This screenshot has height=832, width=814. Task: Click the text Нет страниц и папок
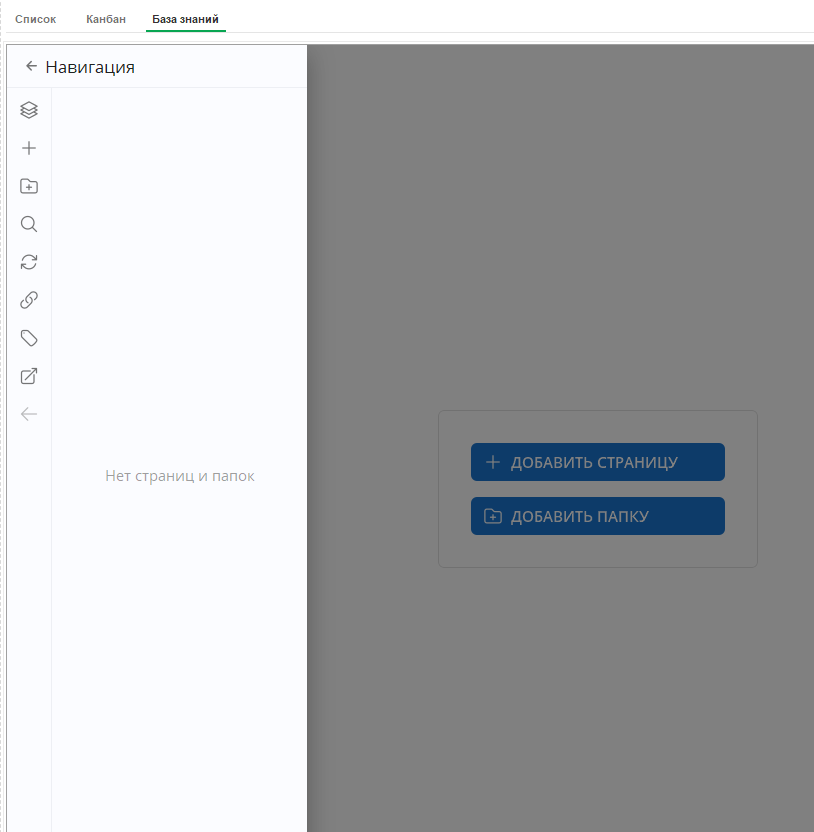180,476
